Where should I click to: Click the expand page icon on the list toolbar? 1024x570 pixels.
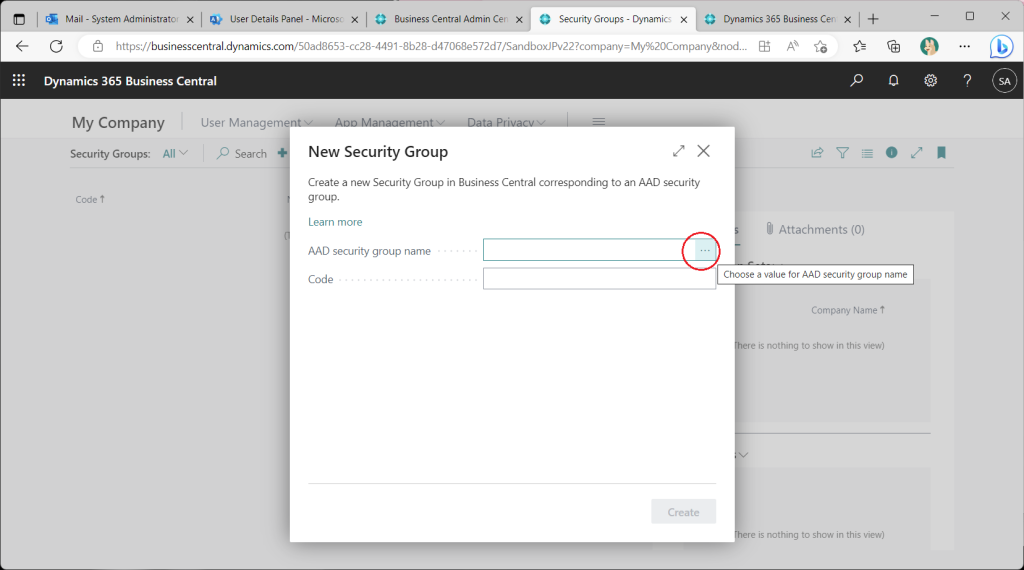(917, 152)
